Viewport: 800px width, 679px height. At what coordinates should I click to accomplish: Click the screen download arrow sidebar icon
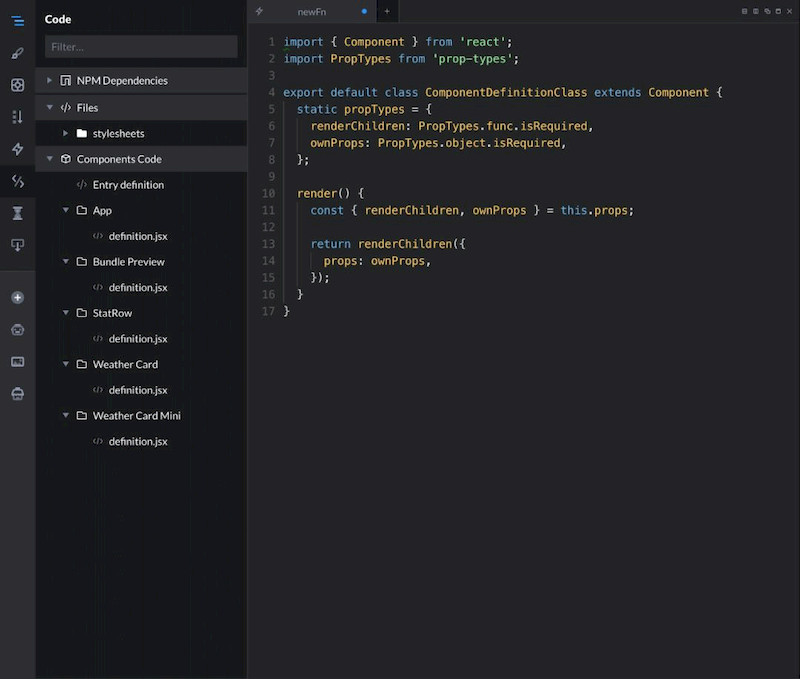[x=18, y=245]
